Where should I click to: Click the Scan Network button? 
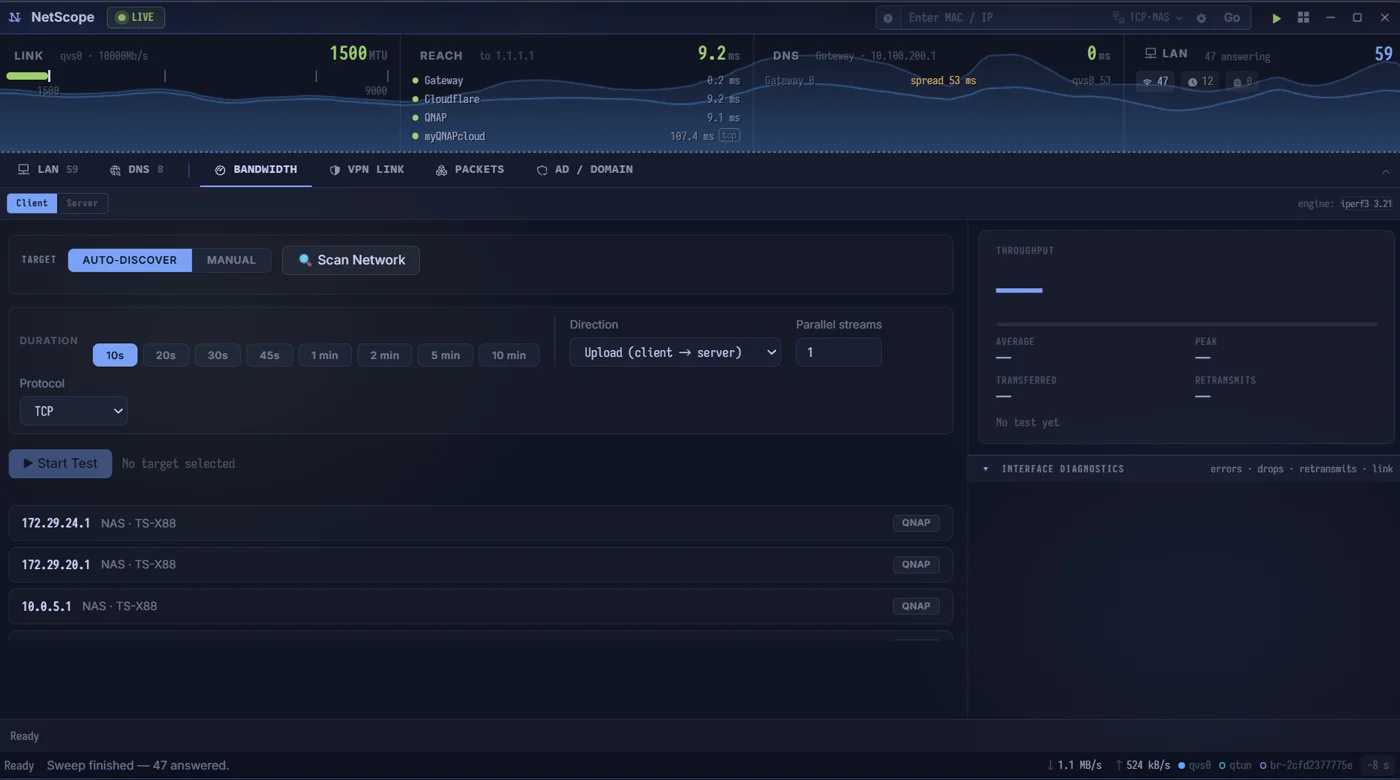click(x=351, y=260)
